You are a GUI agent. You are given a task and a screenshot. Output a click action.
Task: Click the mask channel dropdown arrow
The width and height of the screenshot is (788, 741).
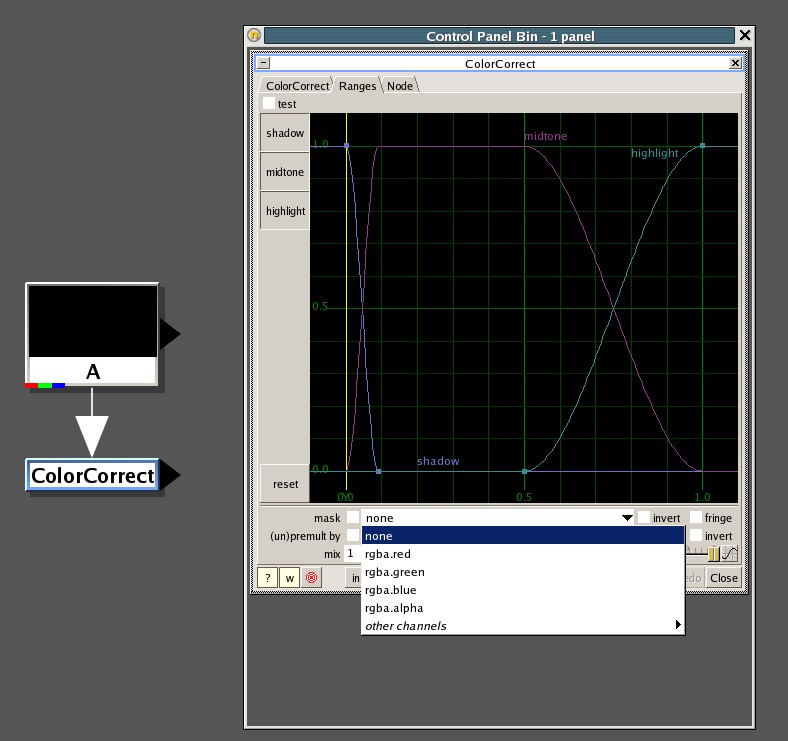627,518
